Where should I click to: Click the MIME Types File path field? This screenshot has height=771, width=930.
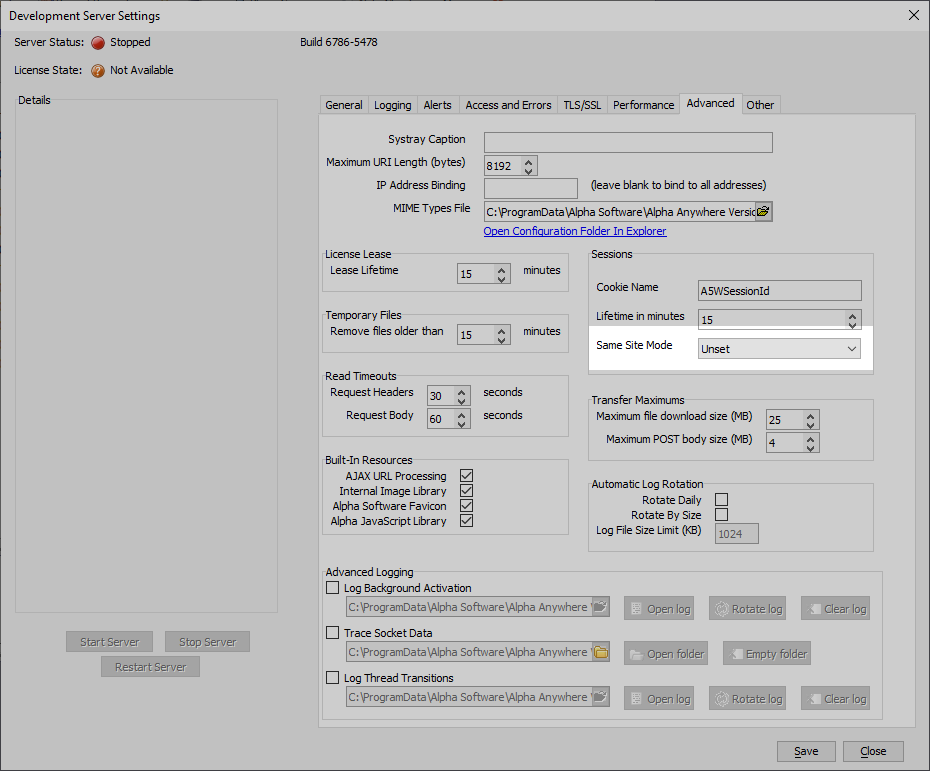click(620, 212)
